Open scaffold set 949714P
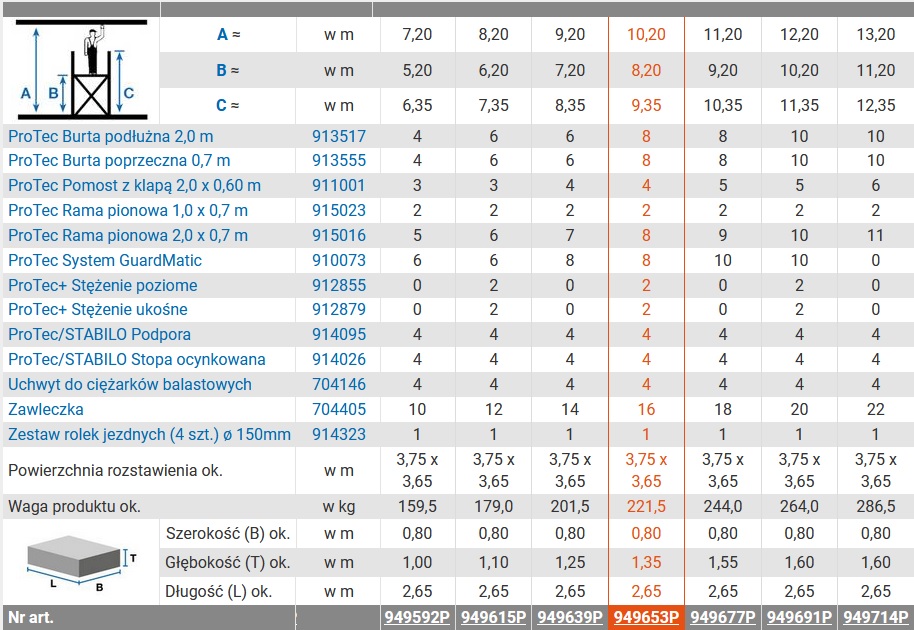The width and height of the screenshot is (914, 630). (876, 618)
